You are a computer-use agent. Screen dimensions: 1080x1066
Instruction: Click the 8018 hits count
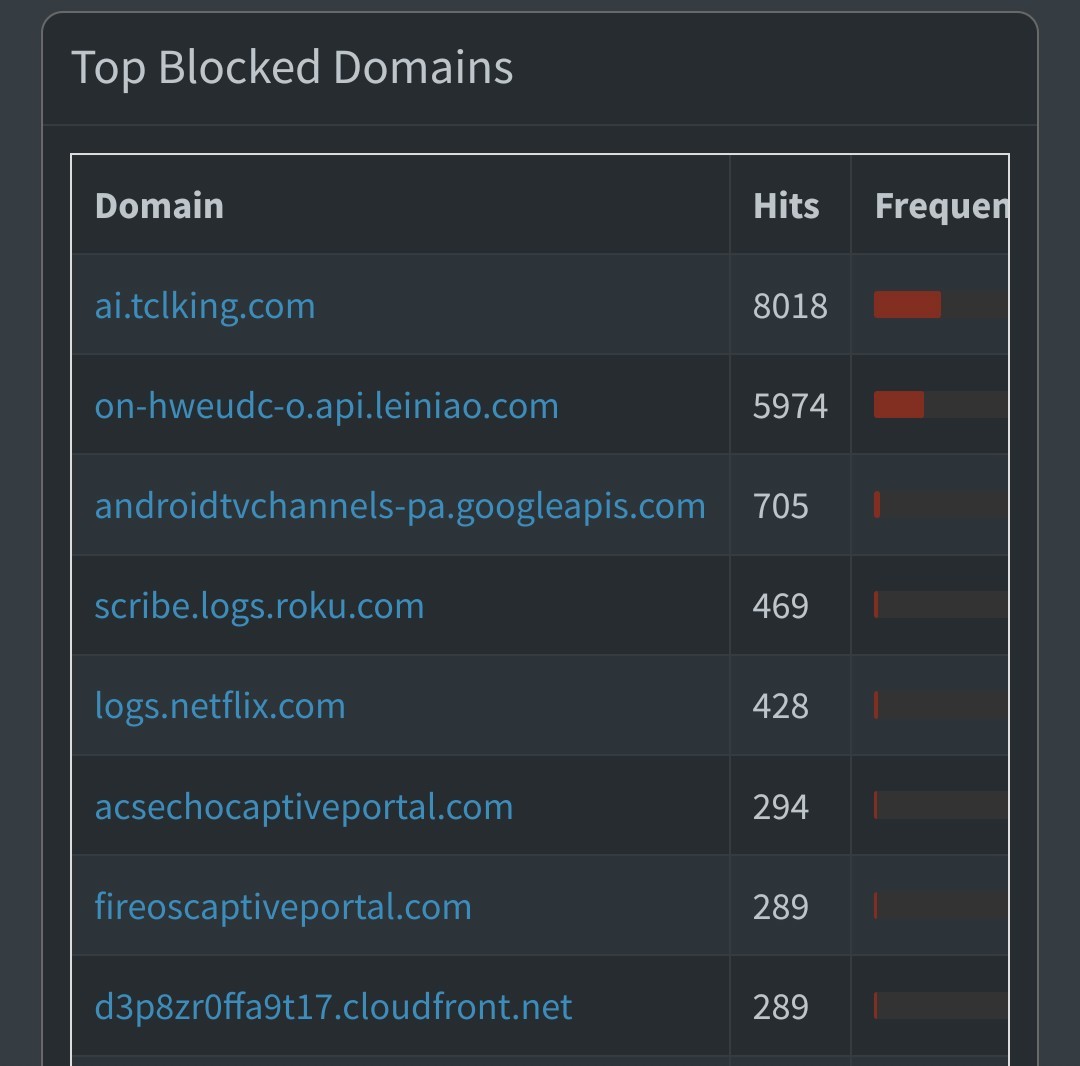790,305
